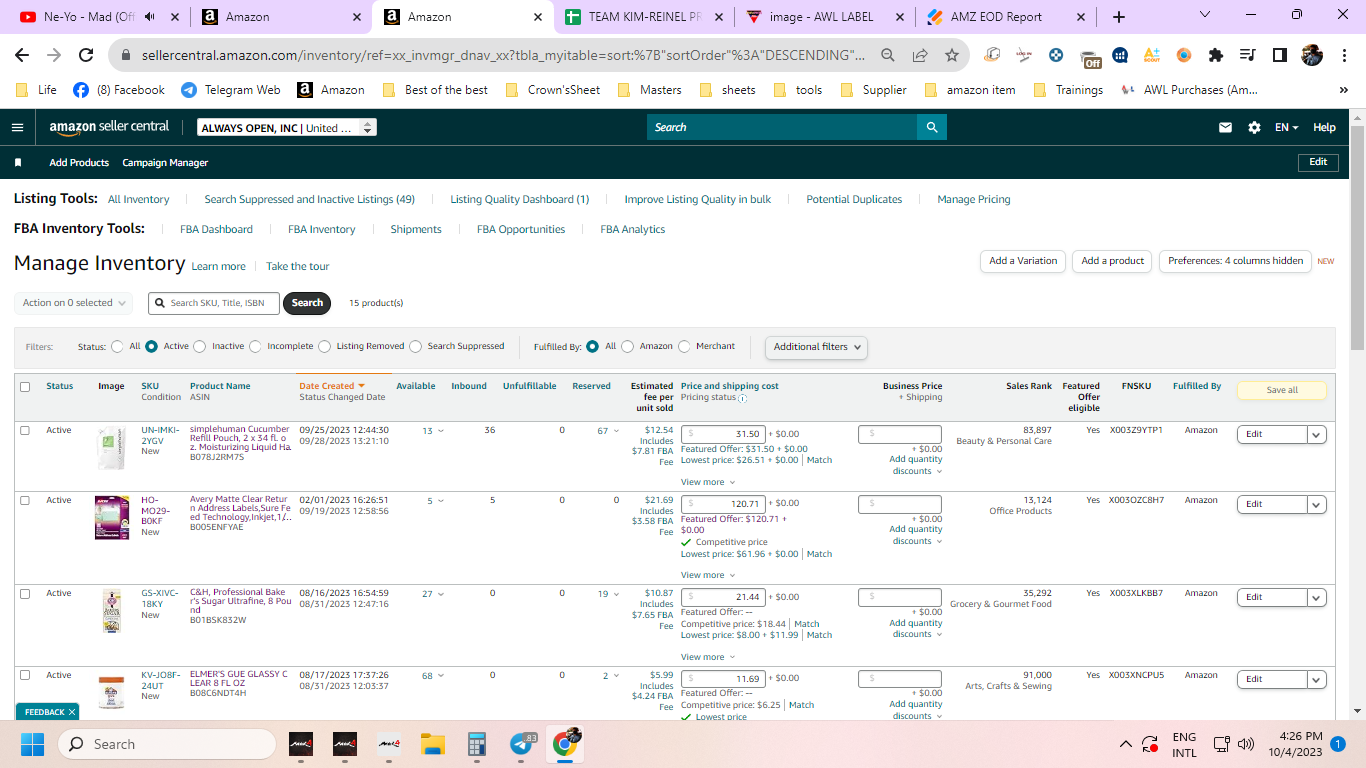Viewport: 1366px width, 768px height.
Task: Click the Add a product button
Action: pyautogui.click(x=1113, y=261)
